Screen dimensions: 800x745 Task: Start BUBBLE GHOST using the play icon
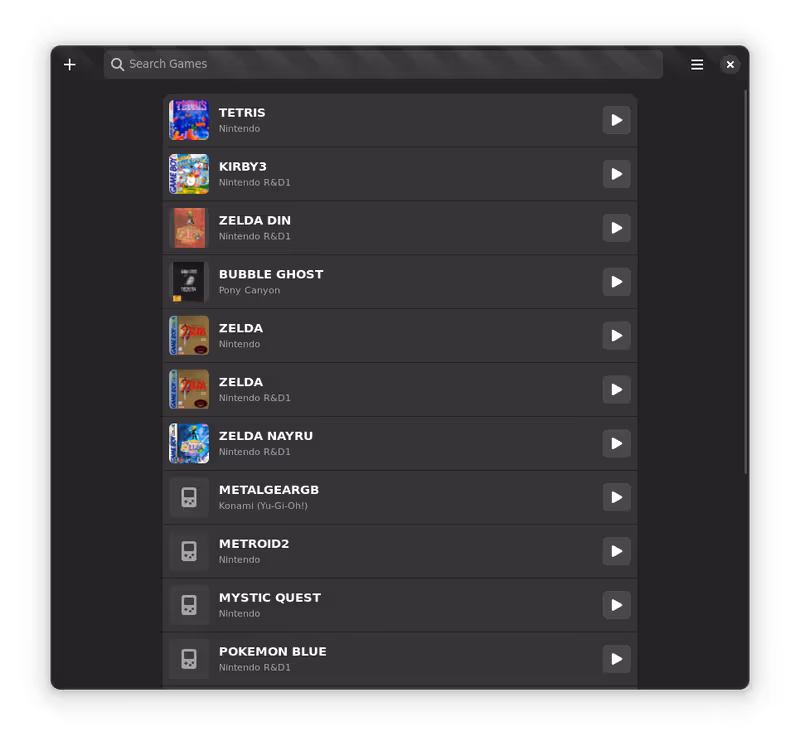tap(616, 282)
